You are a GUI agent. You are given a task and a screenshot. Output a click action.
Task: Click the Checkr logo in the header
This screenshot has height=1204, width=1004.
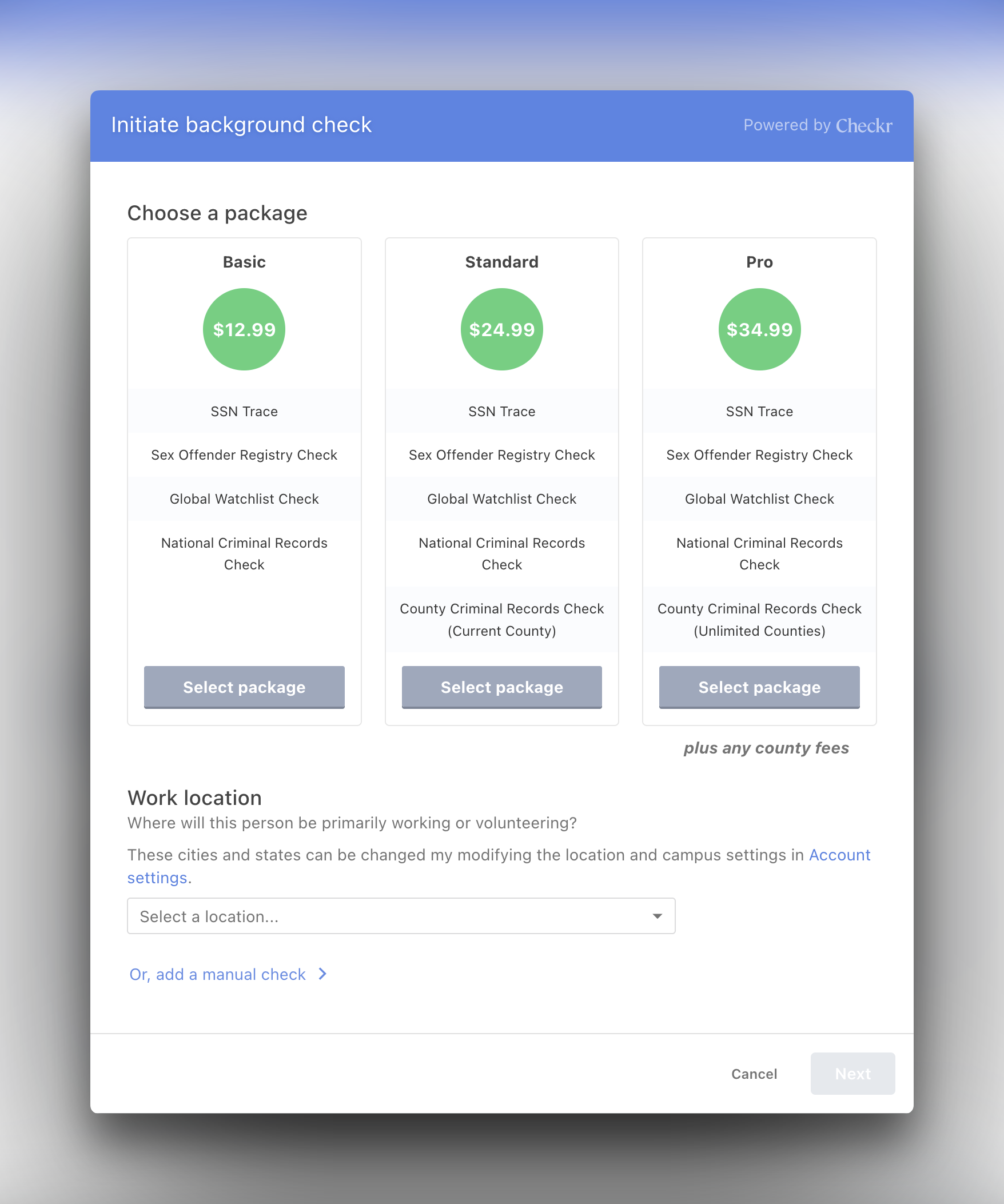pos(863,125)
